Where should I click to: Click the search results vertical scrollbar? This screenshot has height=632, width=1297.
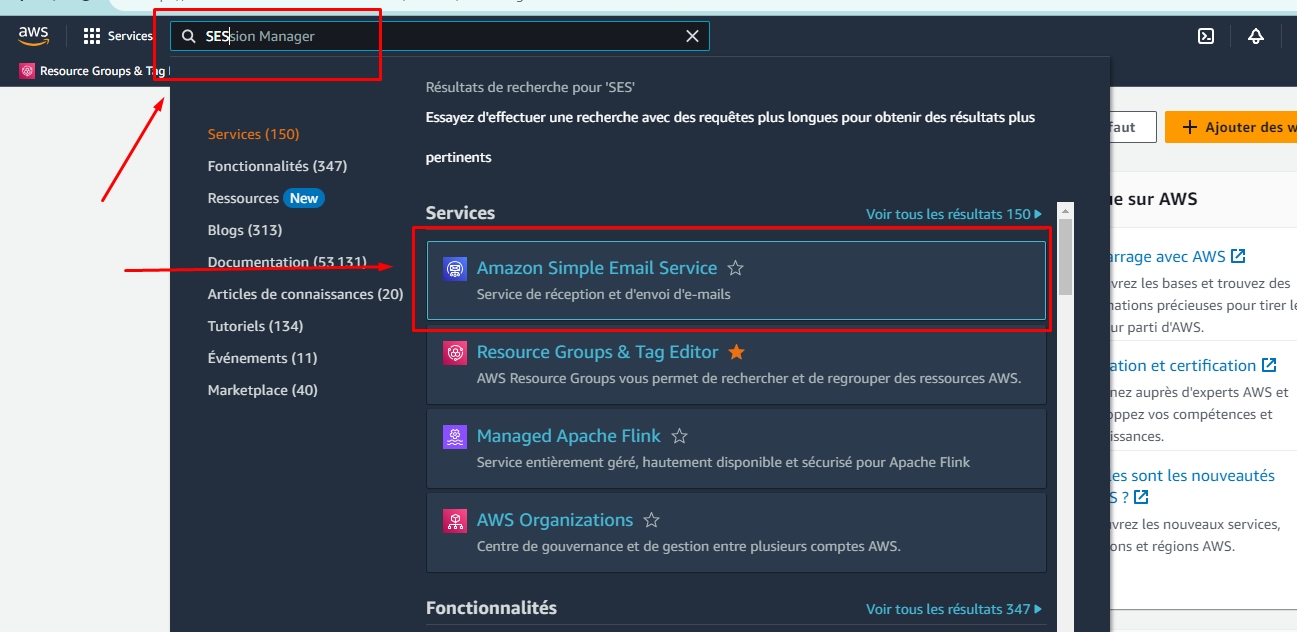(x=1066, y=260)
